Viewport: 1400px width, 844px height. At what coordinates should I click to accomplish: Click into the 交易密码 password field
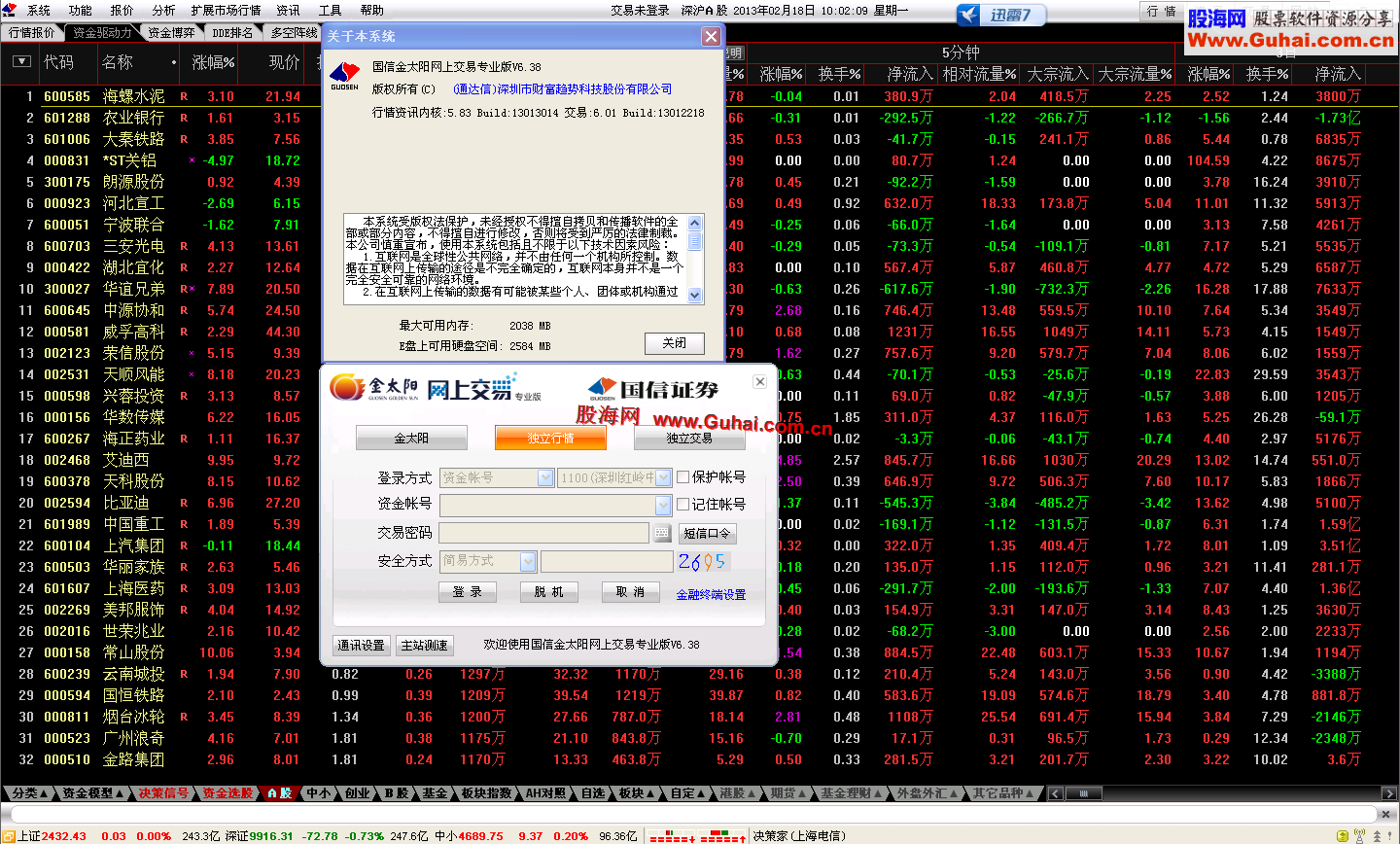pyautogui.click(x=543, y=533)
